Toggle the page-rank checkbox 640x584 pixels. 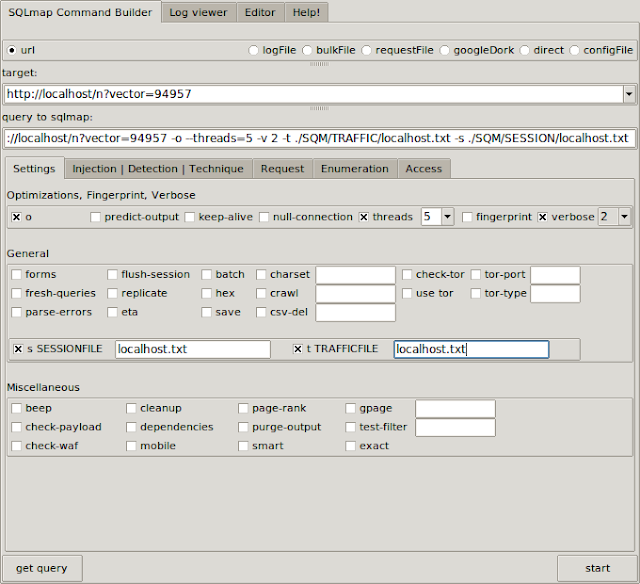pos(243,409)
